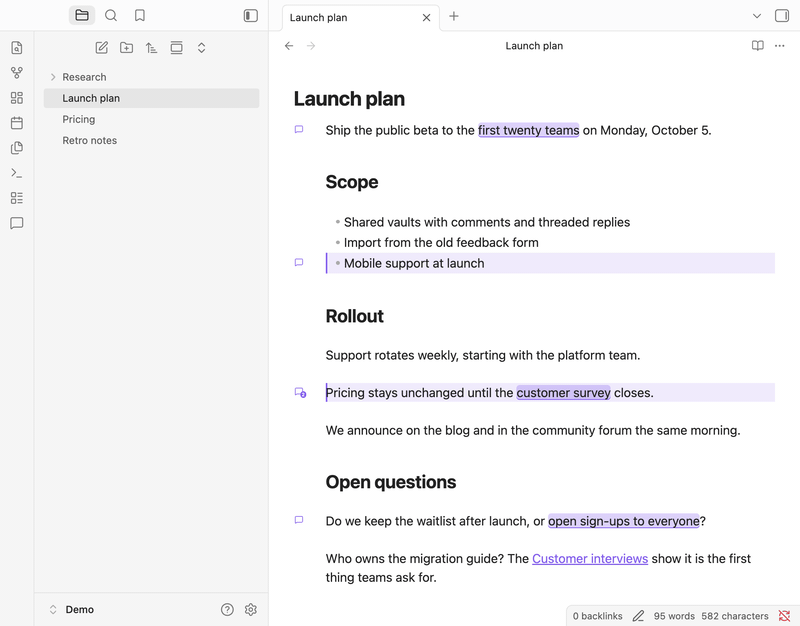Open comment beside waitlist question

(299, 520)
